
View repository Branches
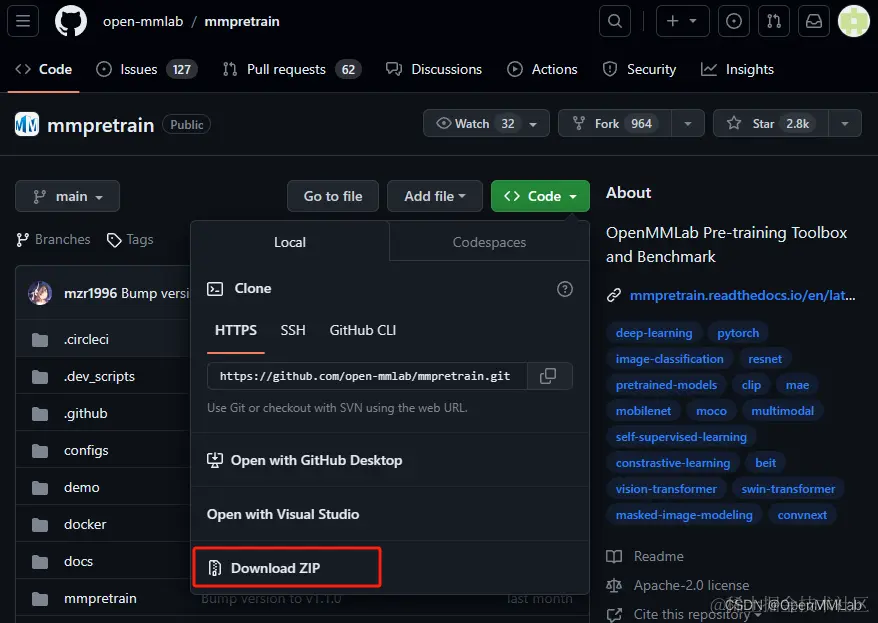(x=54, y=240)
